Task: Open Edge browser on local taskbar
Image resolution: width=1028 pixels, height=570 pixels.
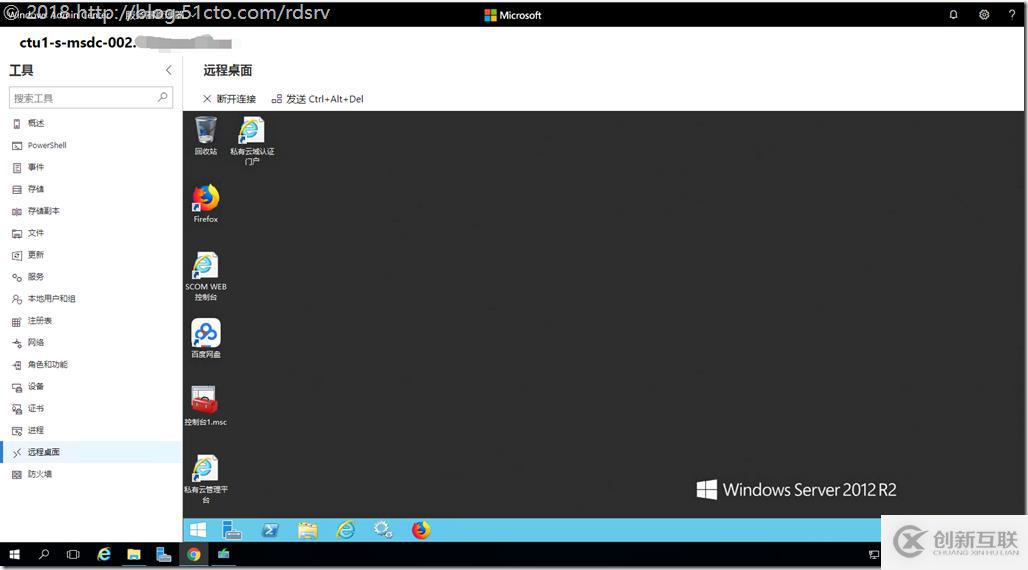Action: click(x=104, y=554)
